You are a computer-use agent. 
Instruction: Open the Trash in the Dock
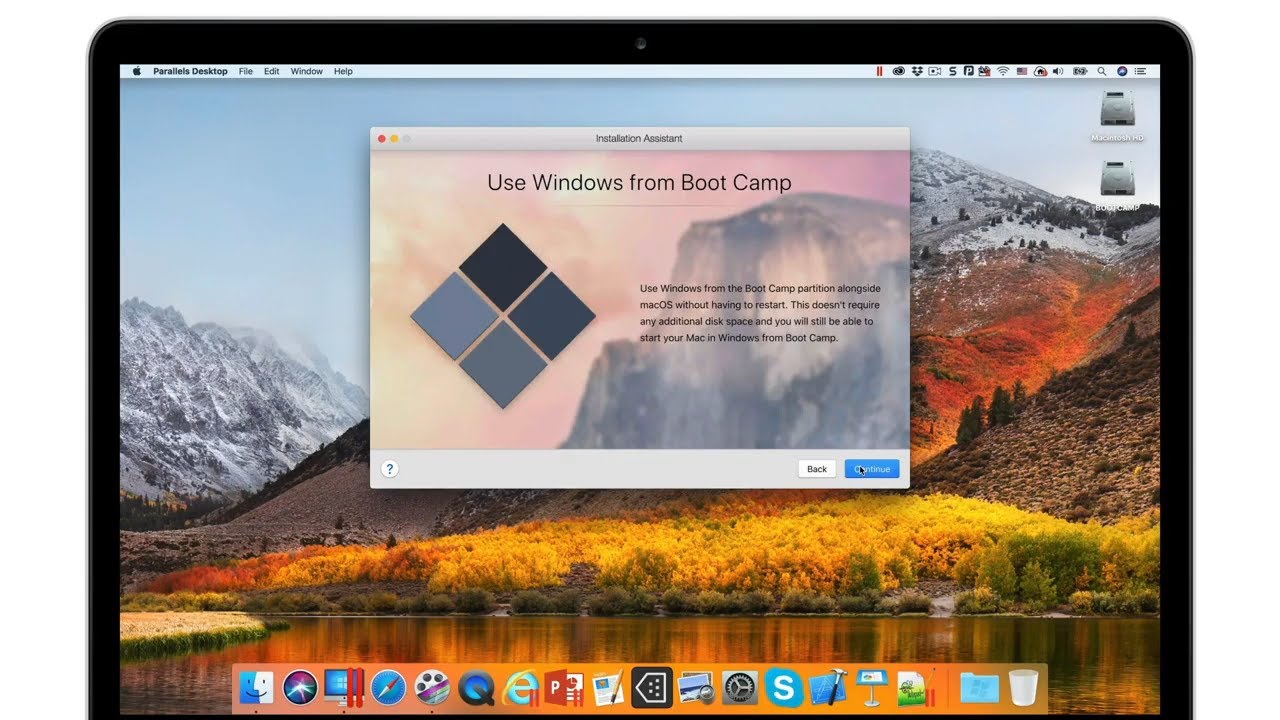tap(1023, 687)
